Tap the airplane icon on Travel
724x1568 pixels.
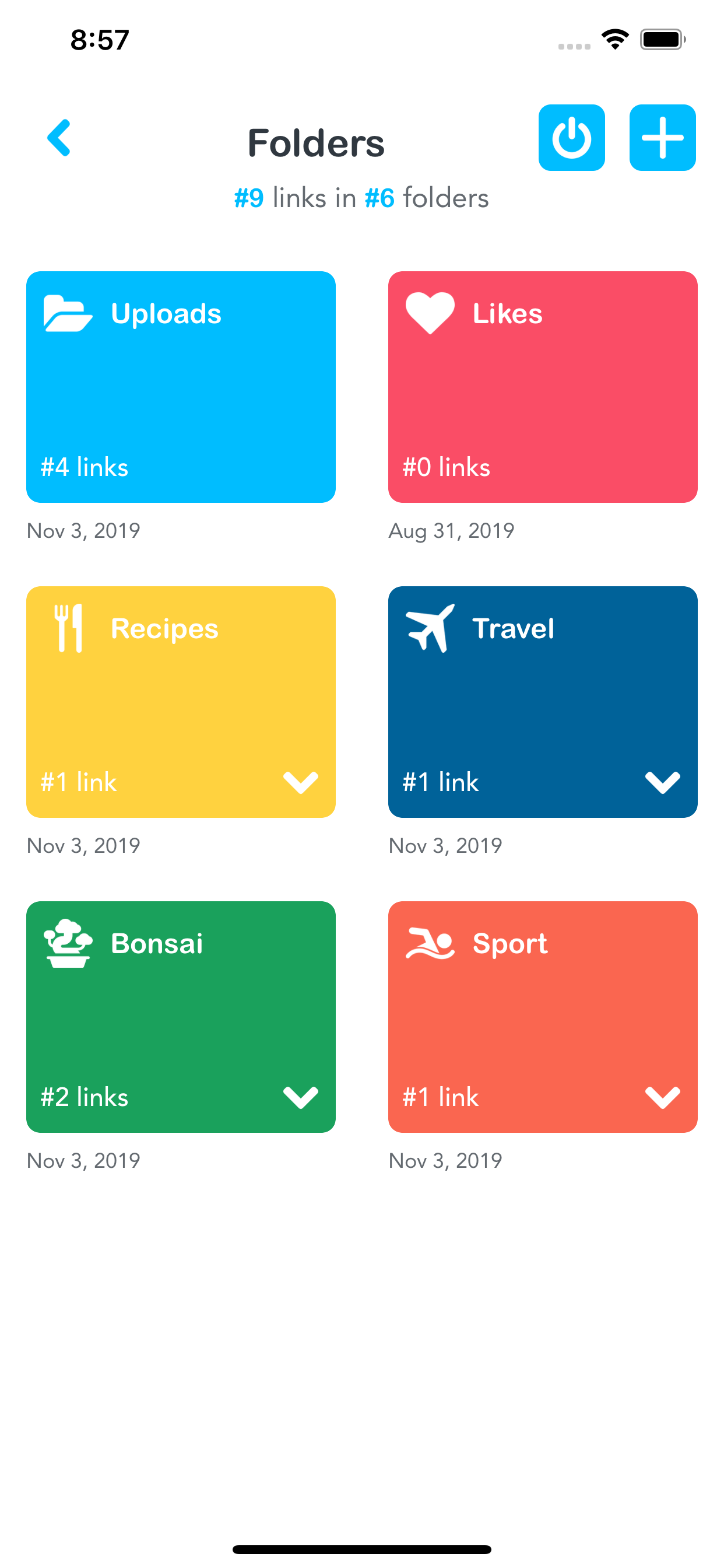[430, 628]
